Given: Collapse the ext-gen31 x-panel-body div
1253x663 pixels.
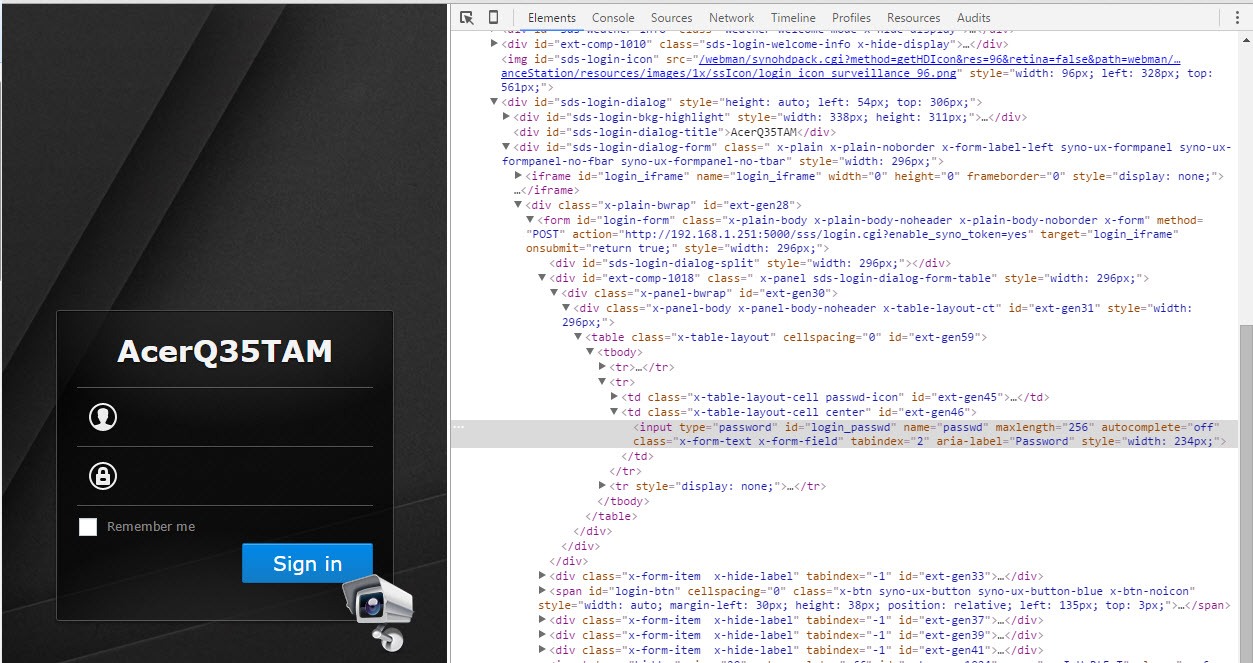Looking at the screenshot, I should 566,308.
